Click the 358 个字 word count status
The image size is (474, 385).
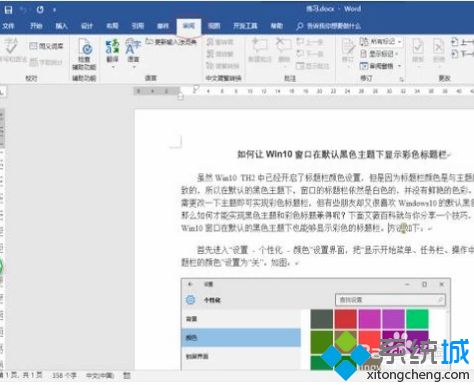pos(64,376)
